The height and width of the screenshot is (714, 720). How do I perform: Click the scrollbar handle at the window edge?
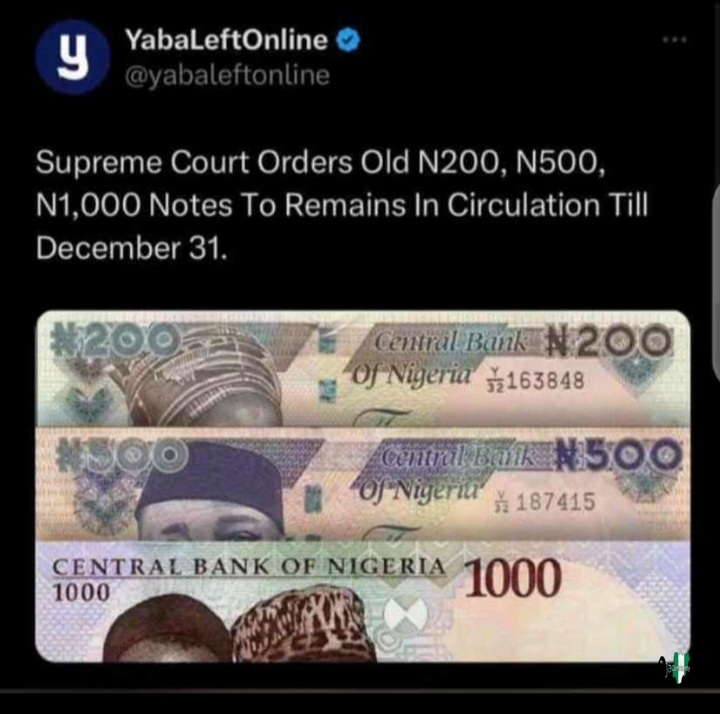tap(716, 282)
